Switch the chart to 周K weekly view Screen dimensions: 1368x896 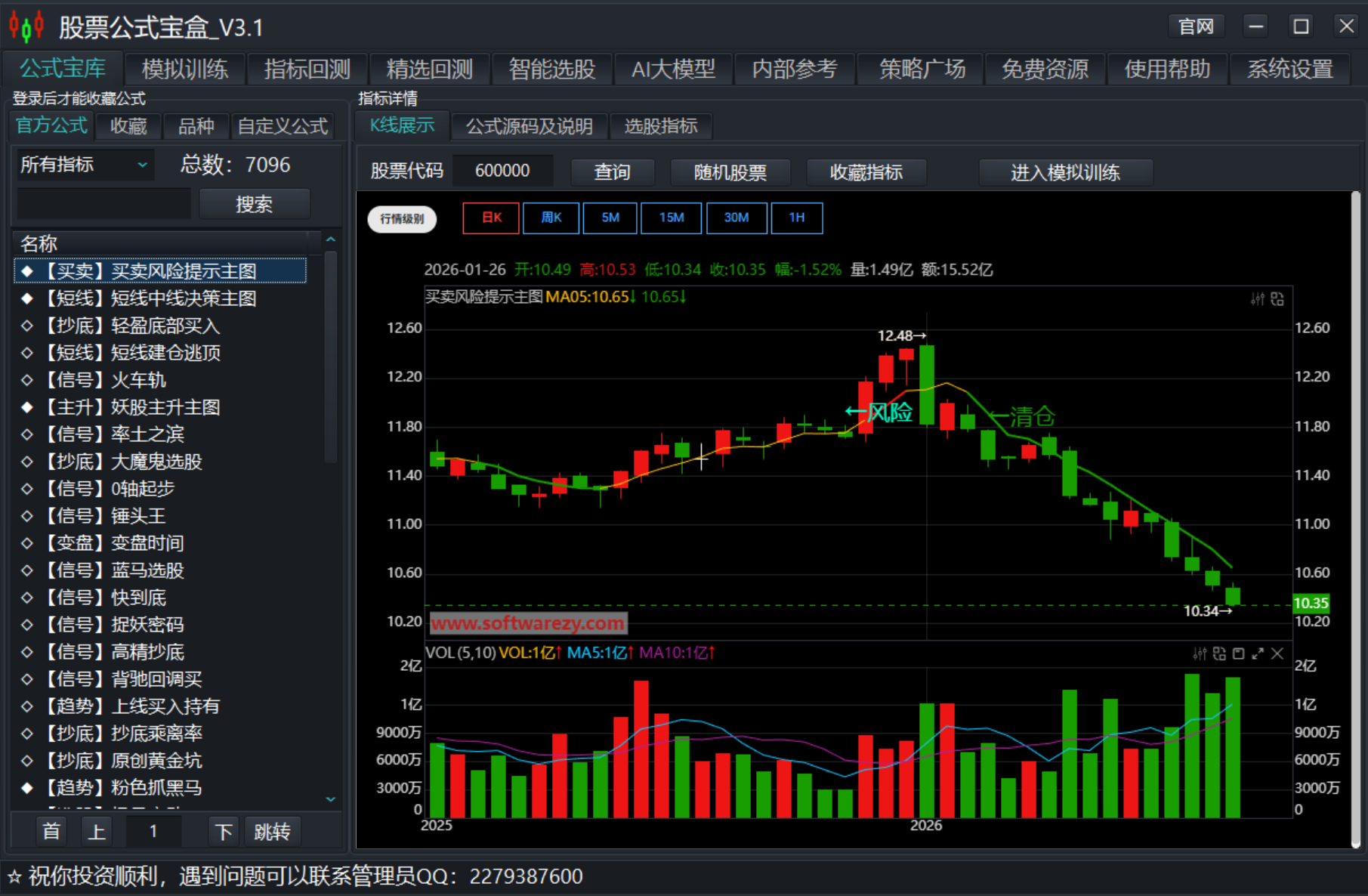(551, 218)
